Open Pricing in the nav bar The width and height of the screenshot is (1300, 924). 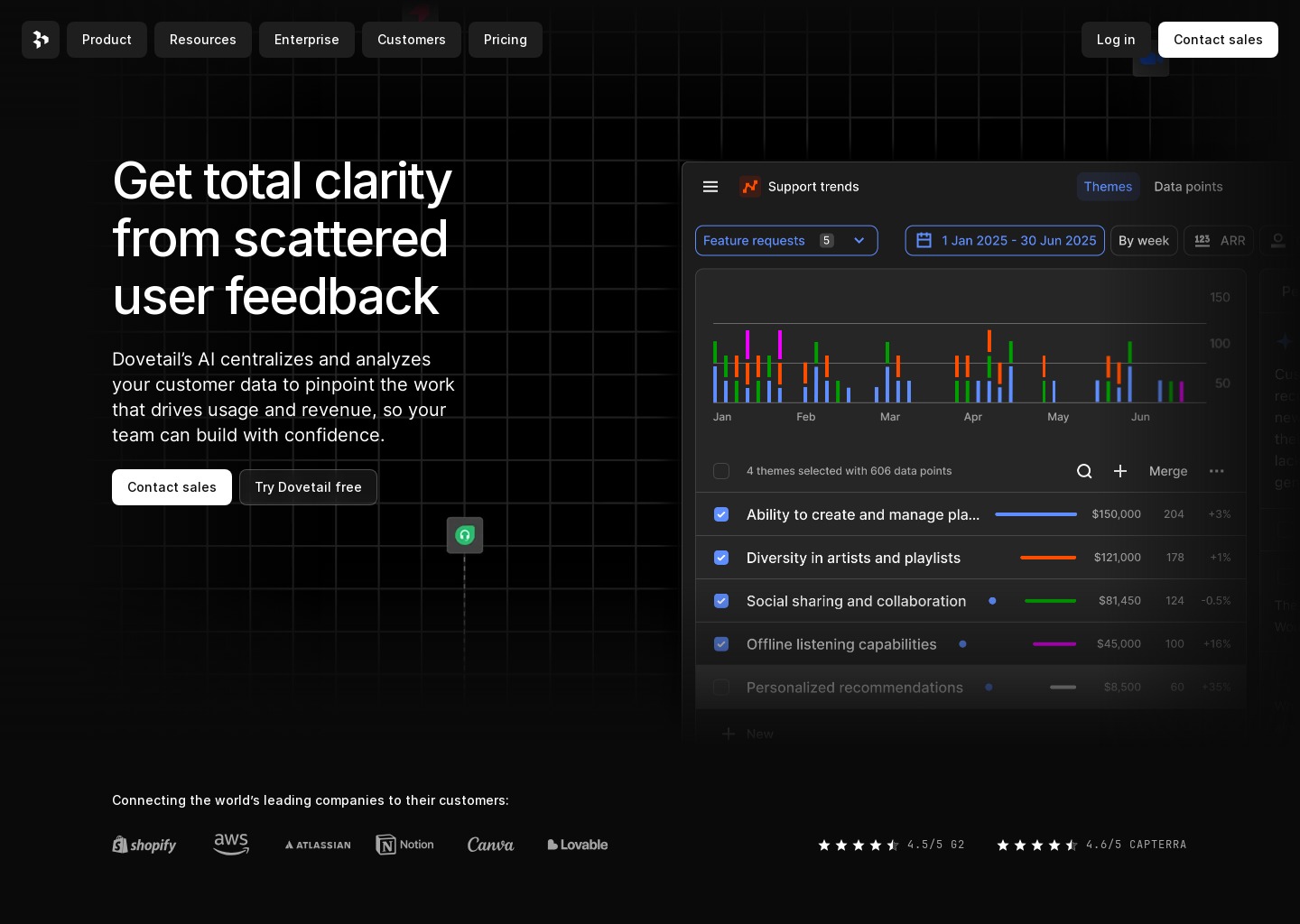pos(506,40)
